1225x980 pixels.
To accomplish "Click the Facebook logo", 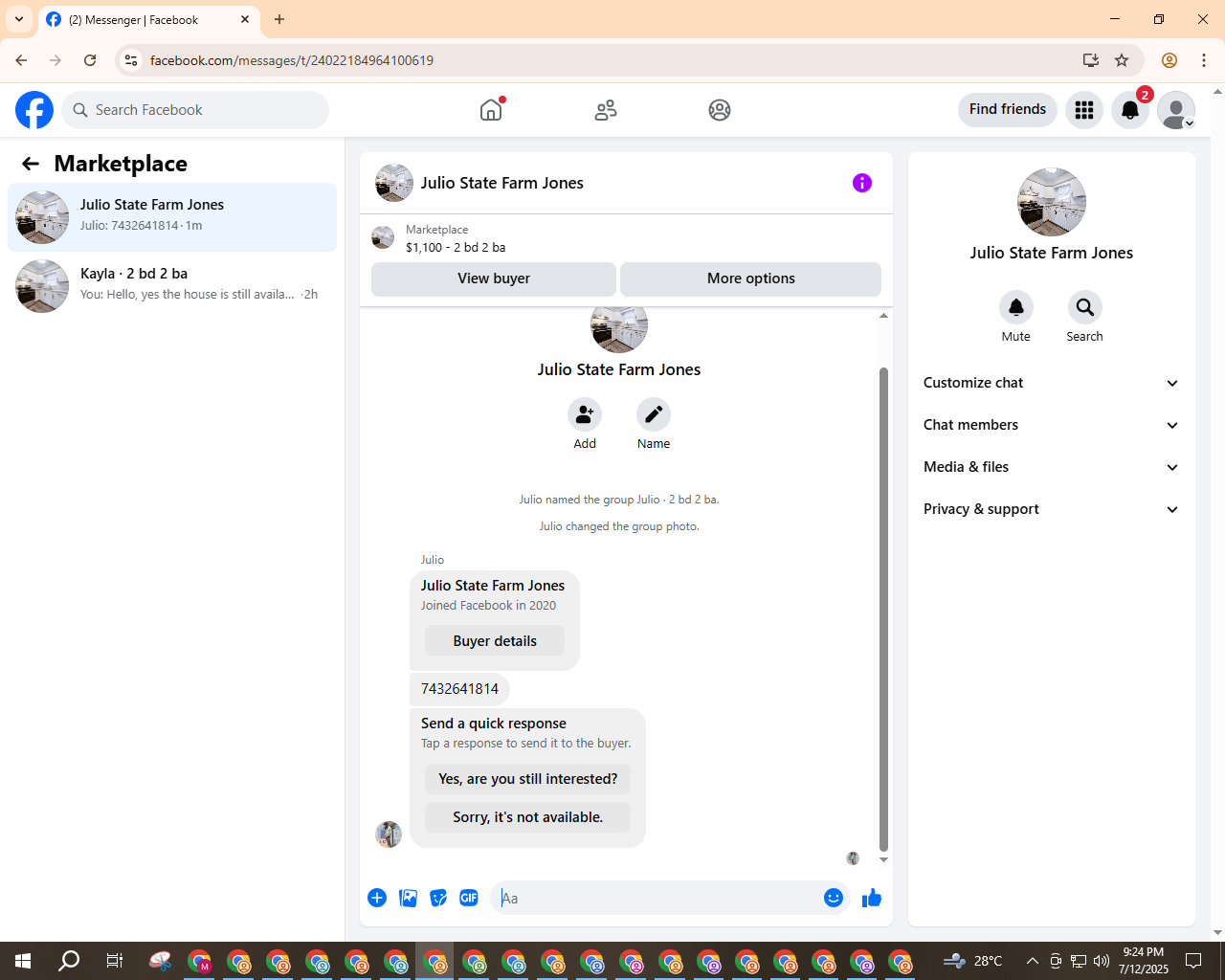I will click(x=34, y=110).
